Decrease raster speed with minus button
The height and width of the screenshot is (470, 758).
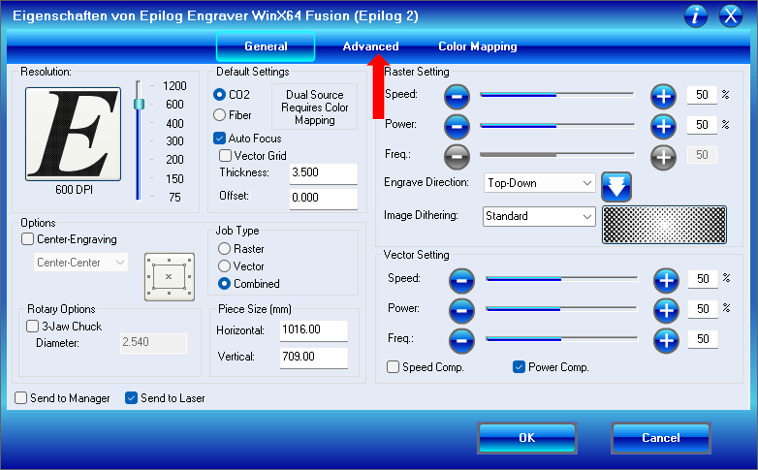click(456, 96)
